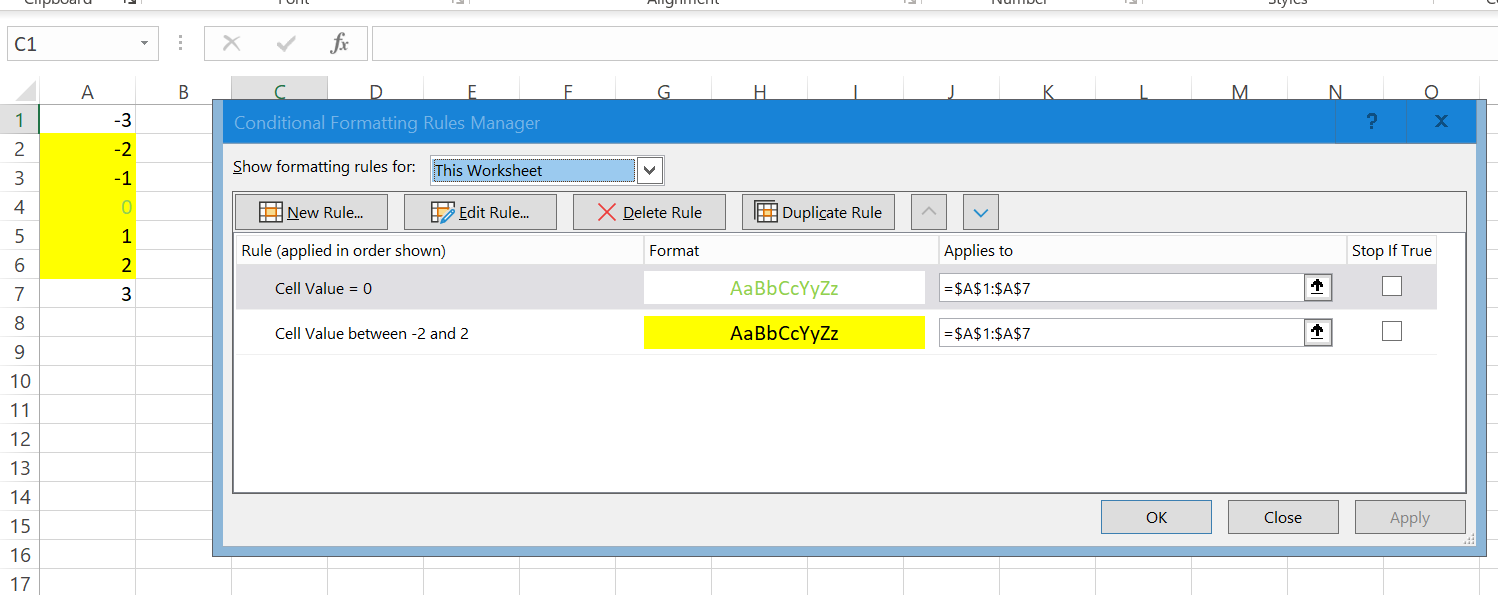Screen dimensions: 1498x595
Task: Expand Show formatting rules for dropdown
Action: pos(650,170)
